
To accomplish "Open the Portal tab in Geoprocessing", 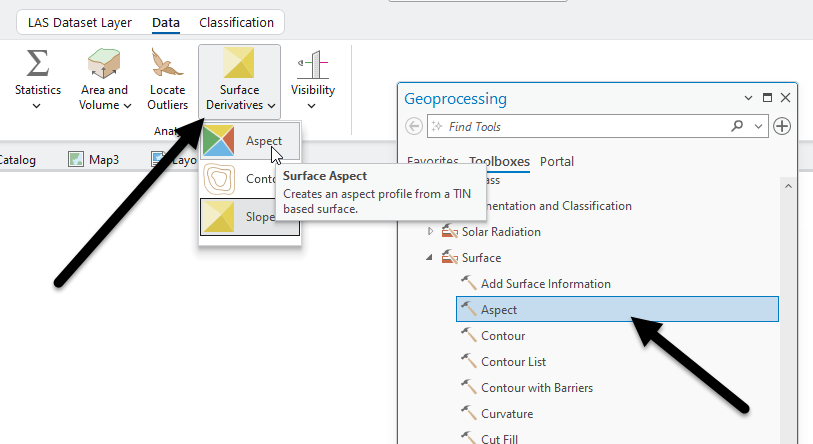I will (556, 161).
